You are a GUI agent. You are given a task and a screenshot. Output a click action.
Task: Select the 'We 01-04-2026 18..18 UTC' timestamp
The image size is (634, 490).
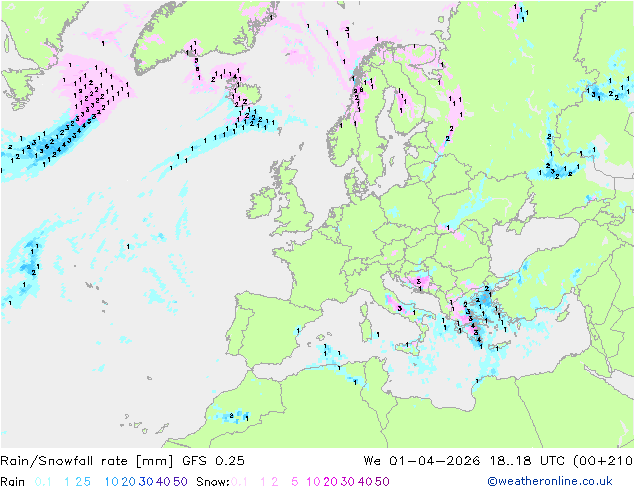466,461
